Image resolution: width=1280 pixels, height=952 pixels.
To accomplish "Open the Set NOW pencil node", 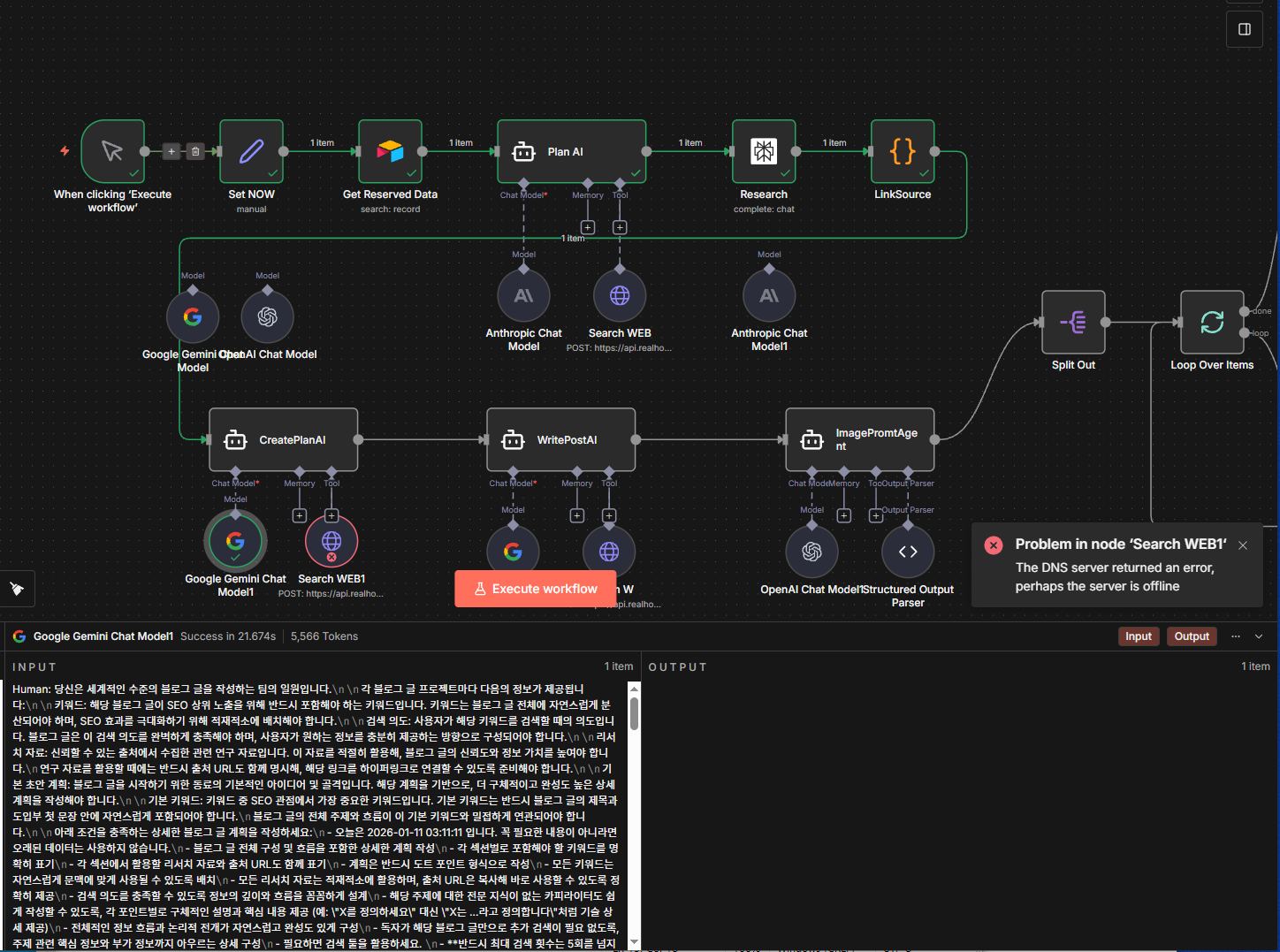I will [x=251, y=151].
